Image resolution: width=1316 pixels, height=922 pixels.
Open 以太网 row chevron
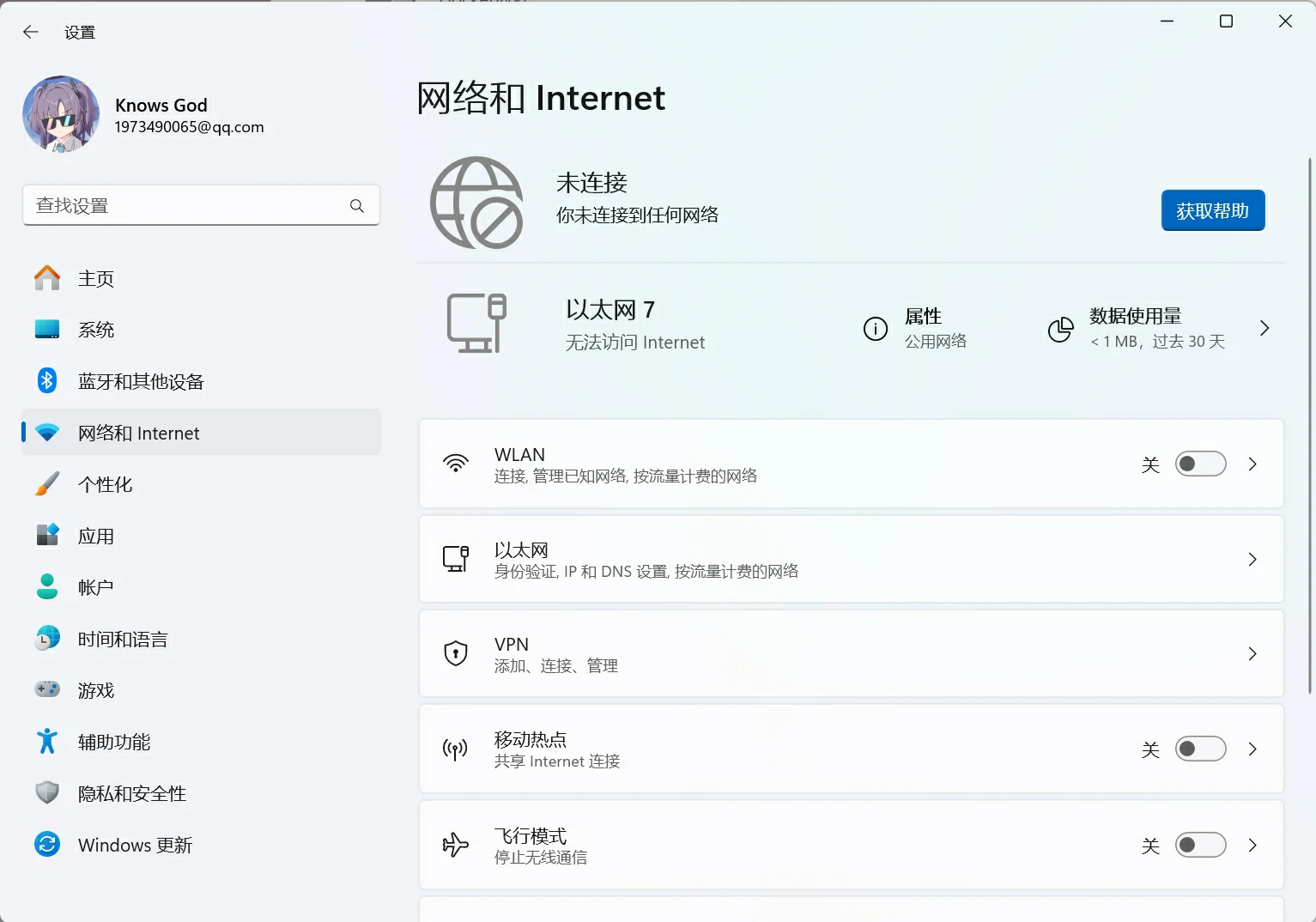(x=1252, y=560)
